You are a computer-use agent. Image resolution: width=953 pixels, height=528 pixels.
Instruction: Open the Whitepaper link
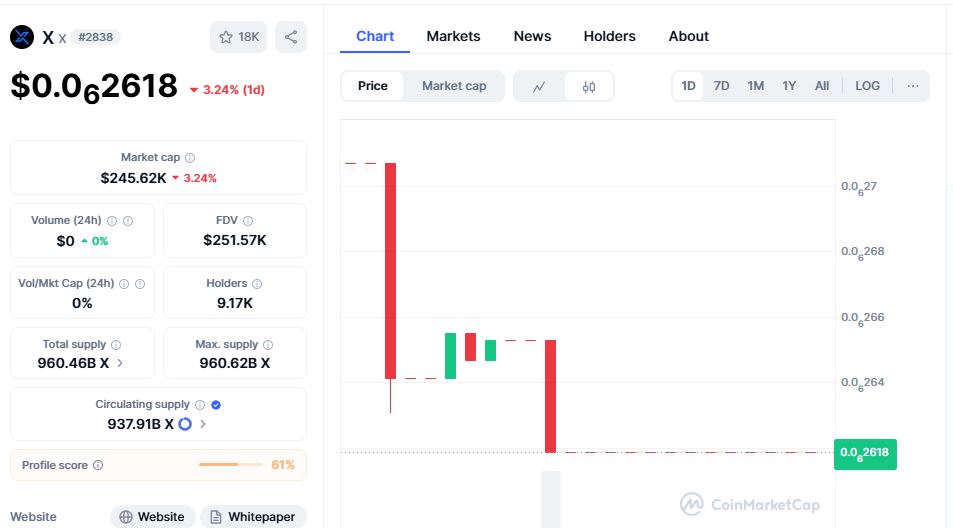click(x=253, y=517)
